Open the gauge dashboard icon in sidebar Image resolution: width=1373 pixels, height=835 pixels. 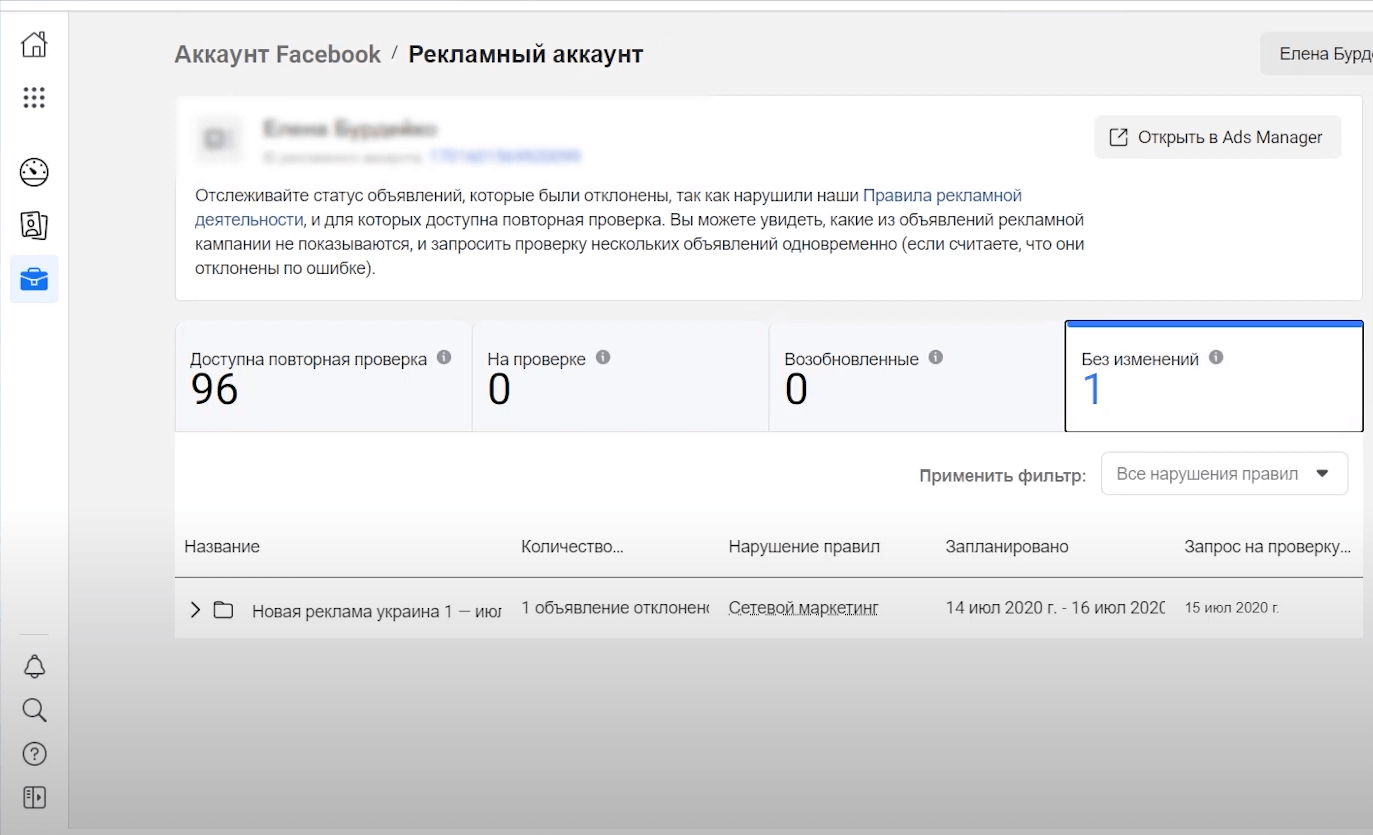coord(34,172)
